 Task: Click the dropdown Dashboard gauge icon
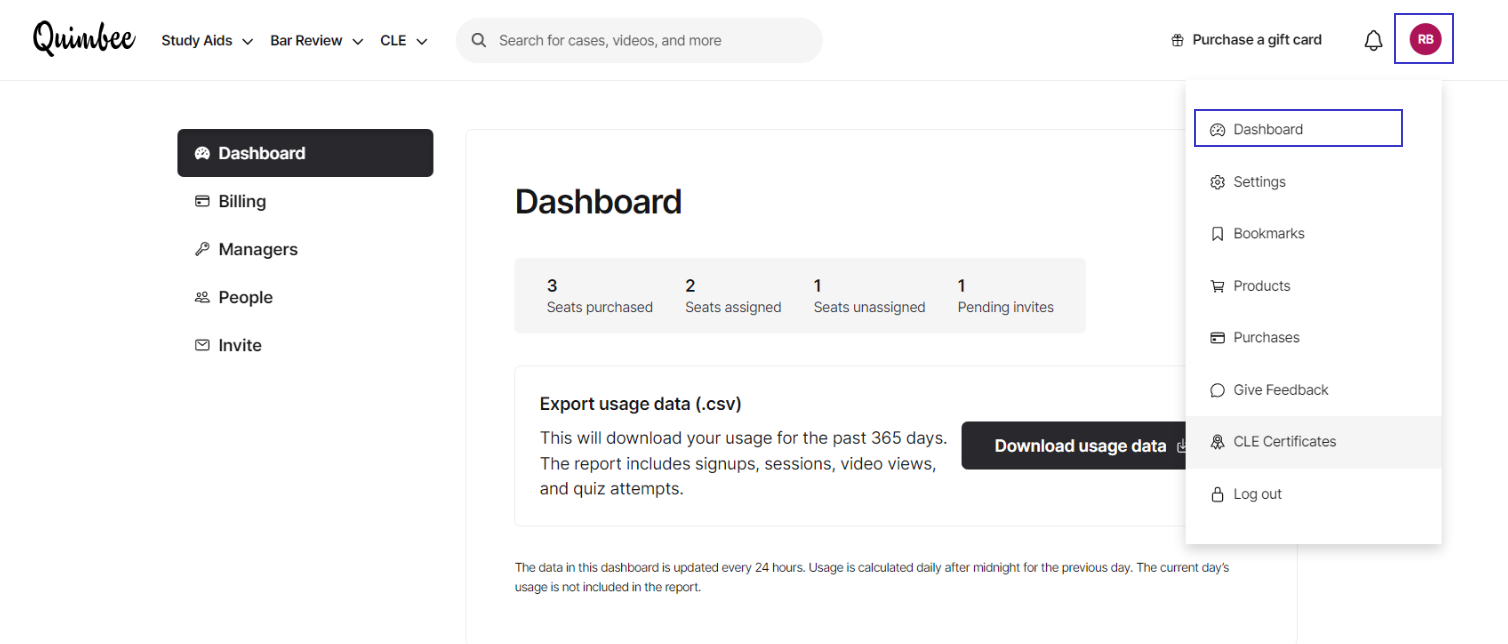1217,130
